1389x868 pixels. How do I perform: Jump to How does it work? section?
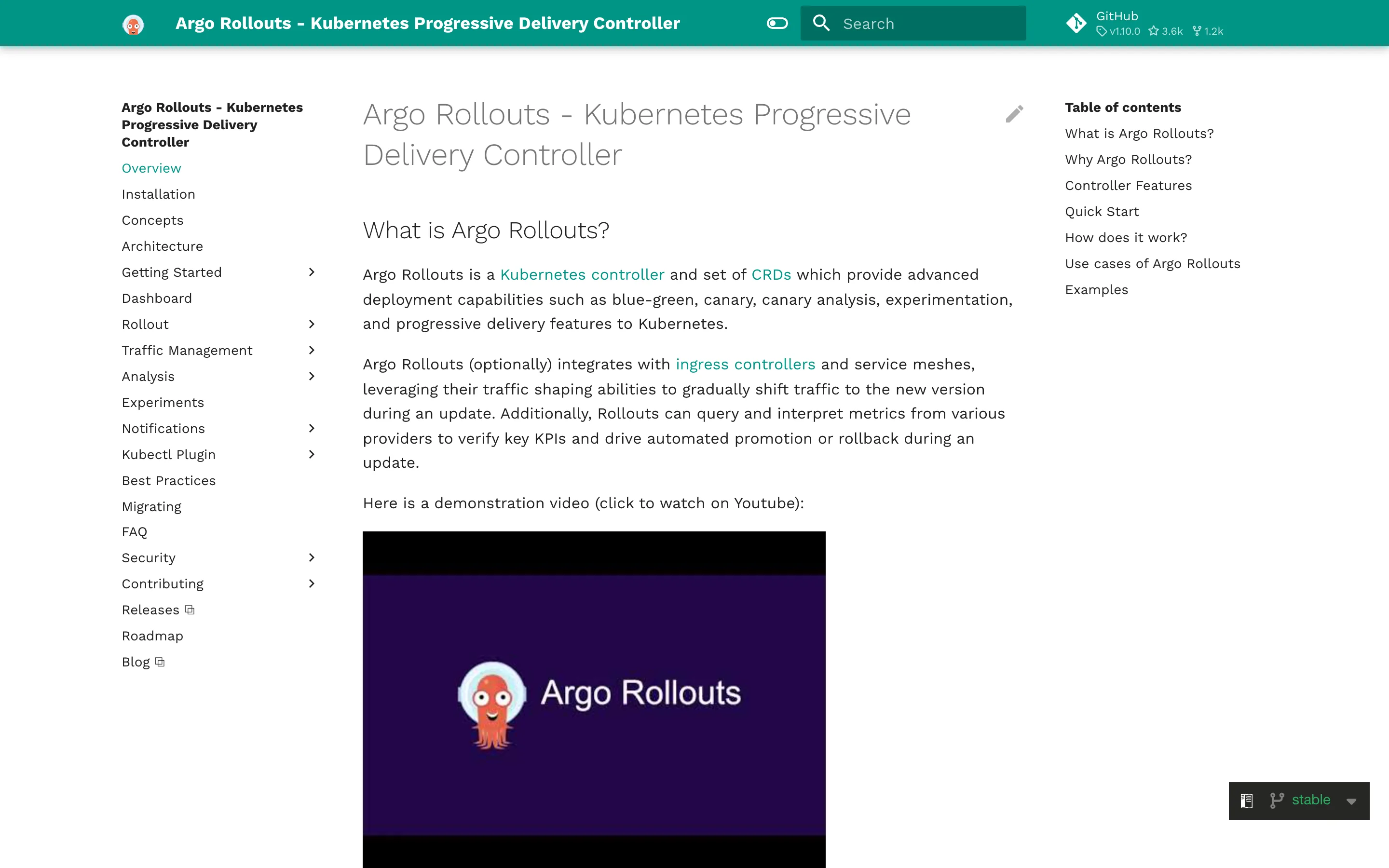click(1126, 238)
